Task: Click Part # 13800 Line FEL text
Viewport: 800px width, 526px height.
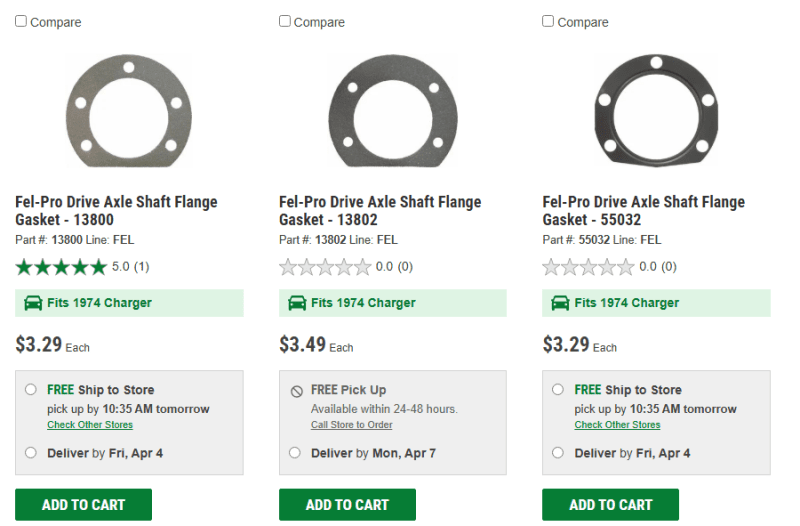Action: click(x=74, y=240)
